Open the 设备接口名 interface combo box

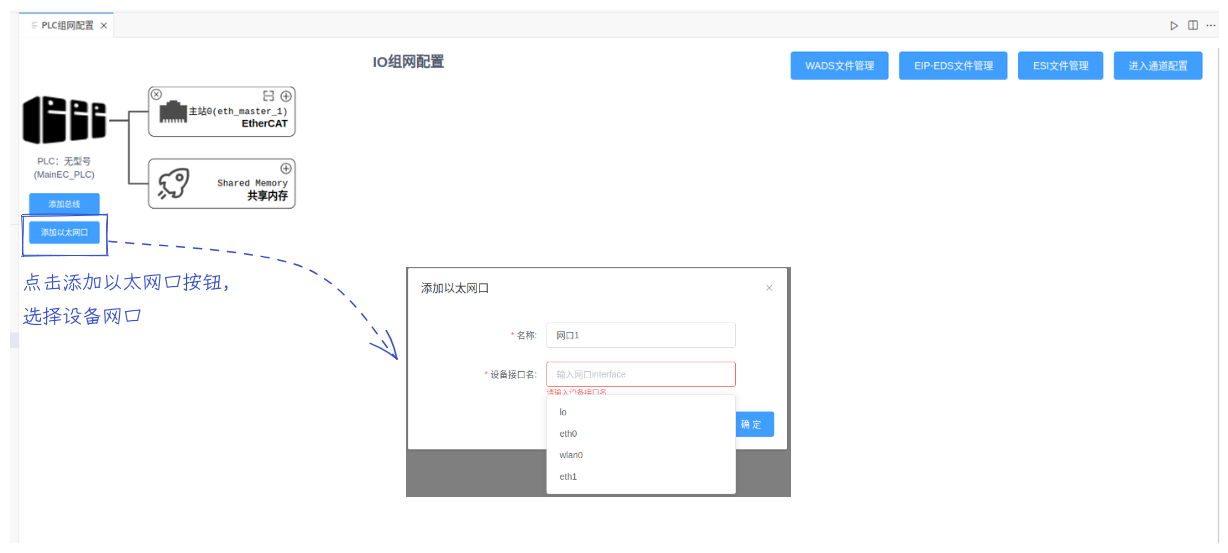tap(641, 374)
